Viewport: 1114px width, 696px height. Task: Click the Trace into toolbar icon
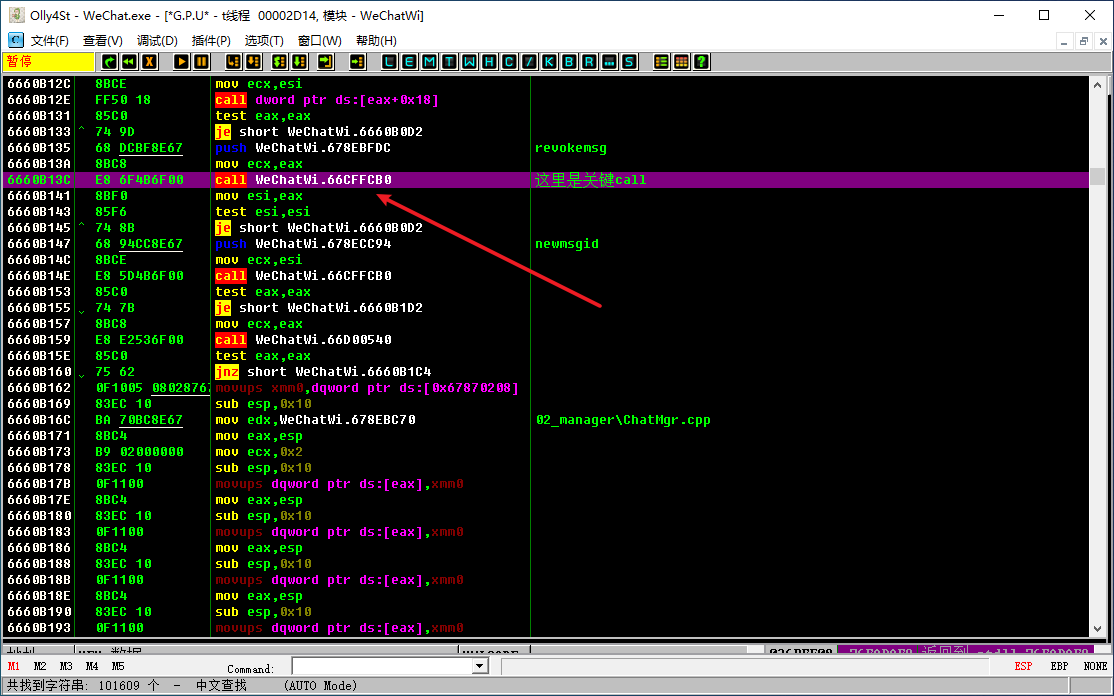(x=279, y=62)
